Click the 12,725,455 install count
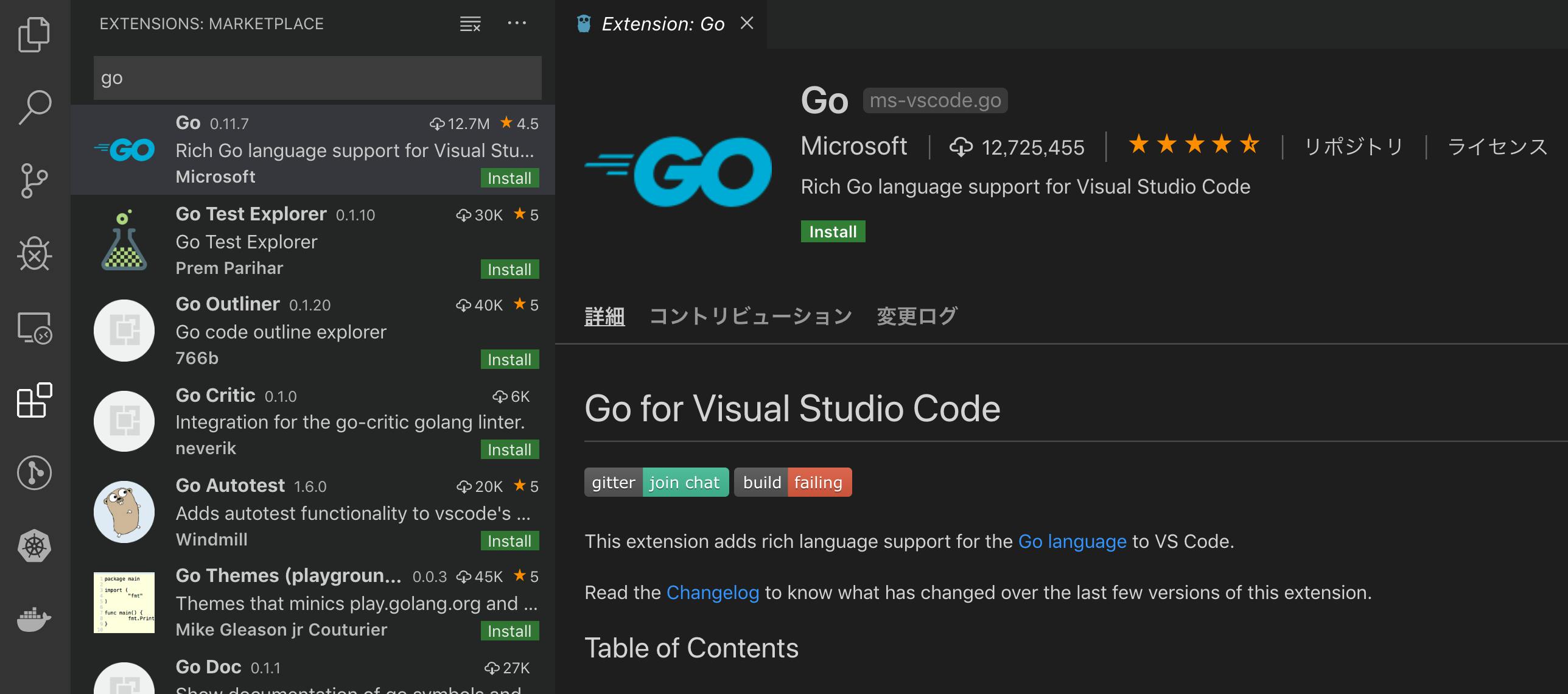This screenshot has height=694, width=1568. [x=1017, y=147]
